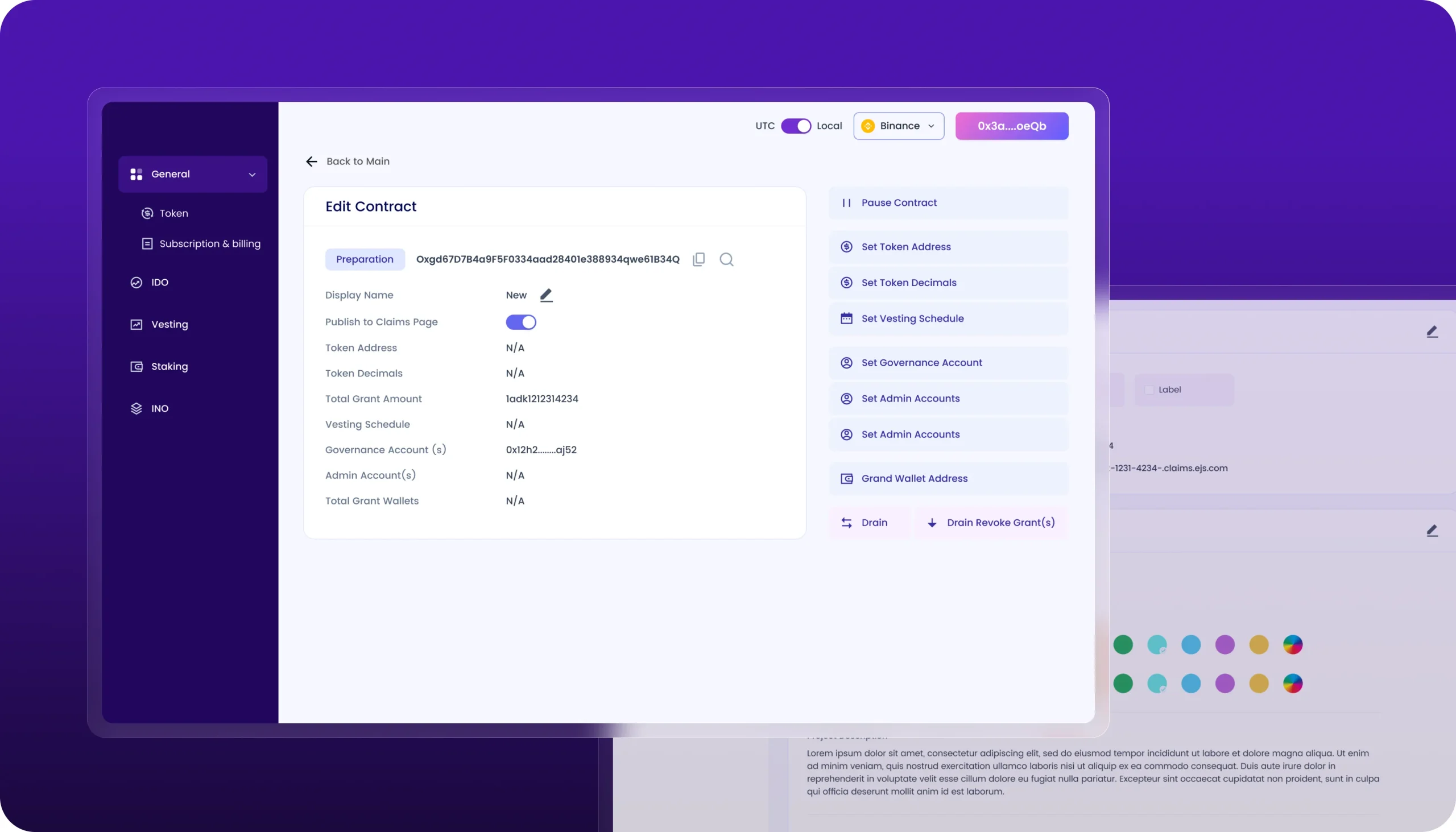Edit the Display Name pencil icon
This screenshot has width=1456, height=832.
[547, 295]
